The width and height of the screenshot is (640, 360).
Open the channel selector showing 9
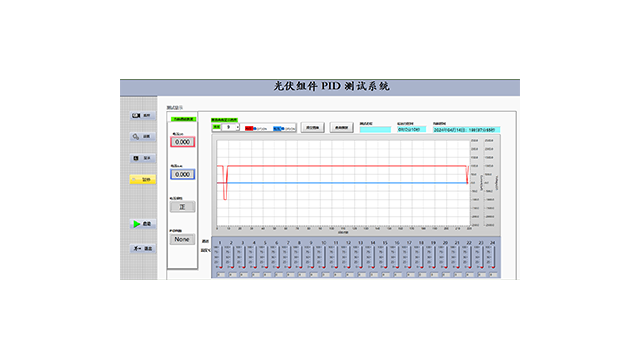tap(230, 127)
